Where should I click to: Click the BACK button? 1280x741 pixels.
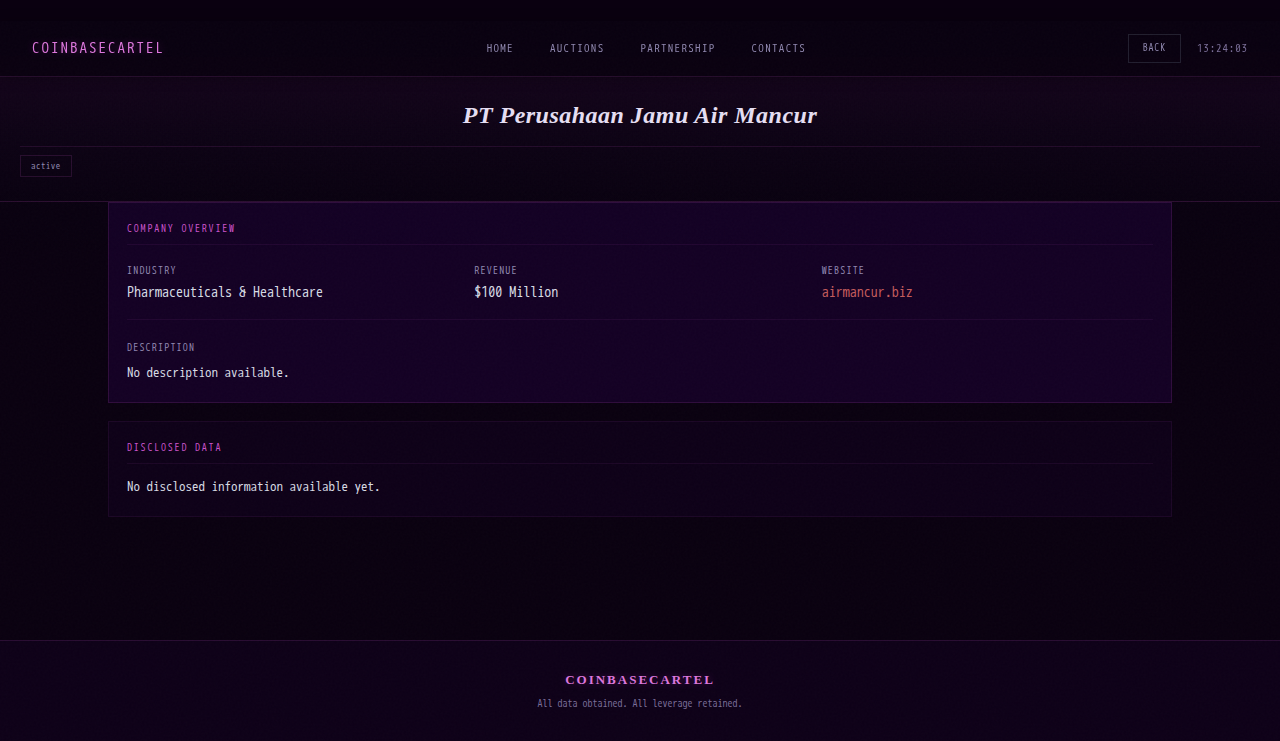click(1154, 48)
